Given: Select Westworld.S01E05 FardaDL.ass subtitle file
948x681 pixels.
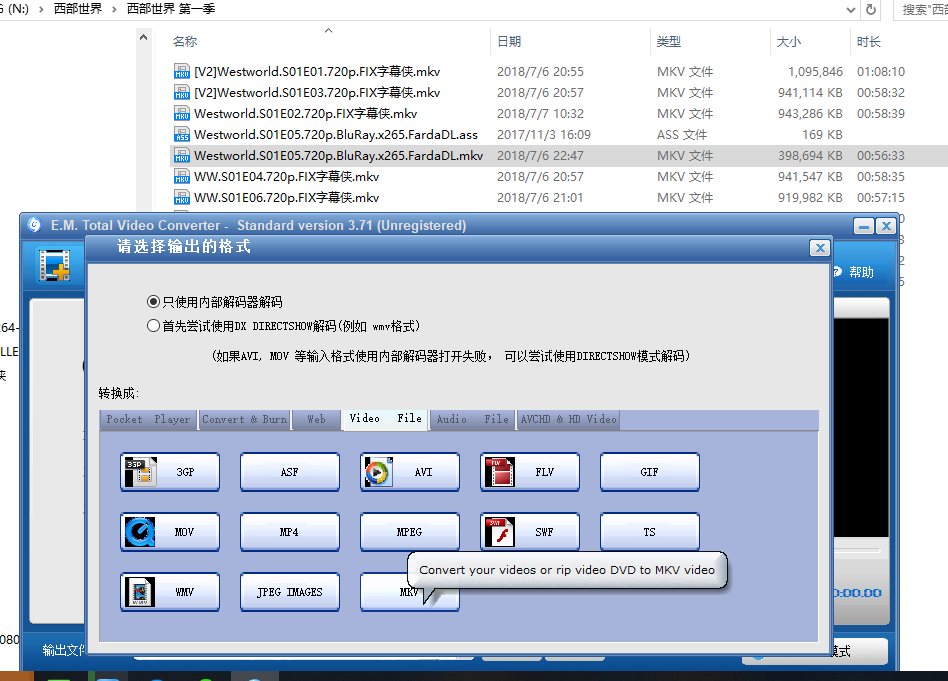Looking at the screenshot, I should [x=336, y=134].
